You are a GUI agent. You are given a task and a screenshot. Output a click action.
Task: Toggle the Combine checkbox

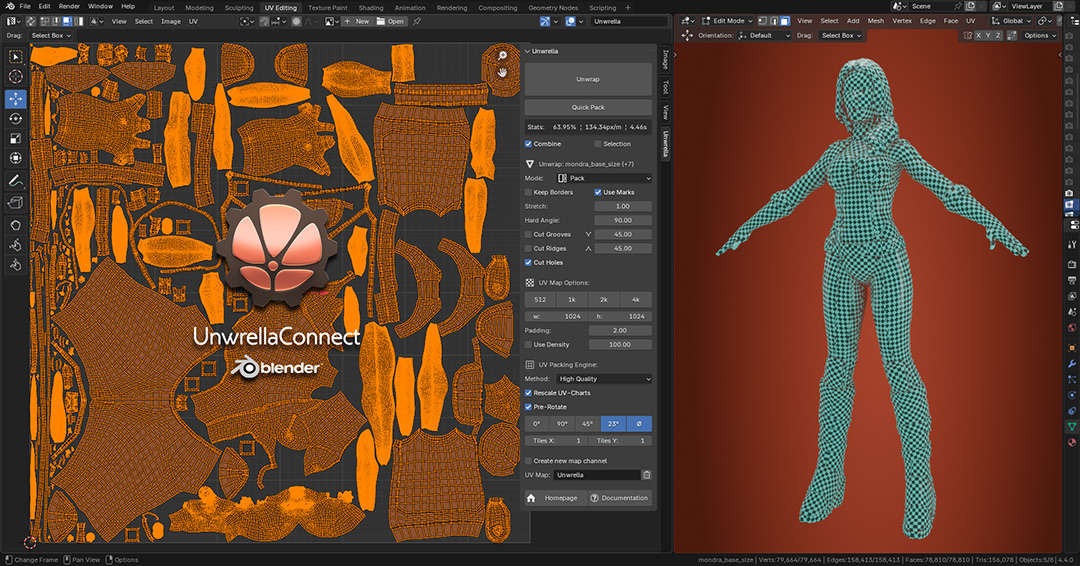pyautogui.click(x=528, y=144)
